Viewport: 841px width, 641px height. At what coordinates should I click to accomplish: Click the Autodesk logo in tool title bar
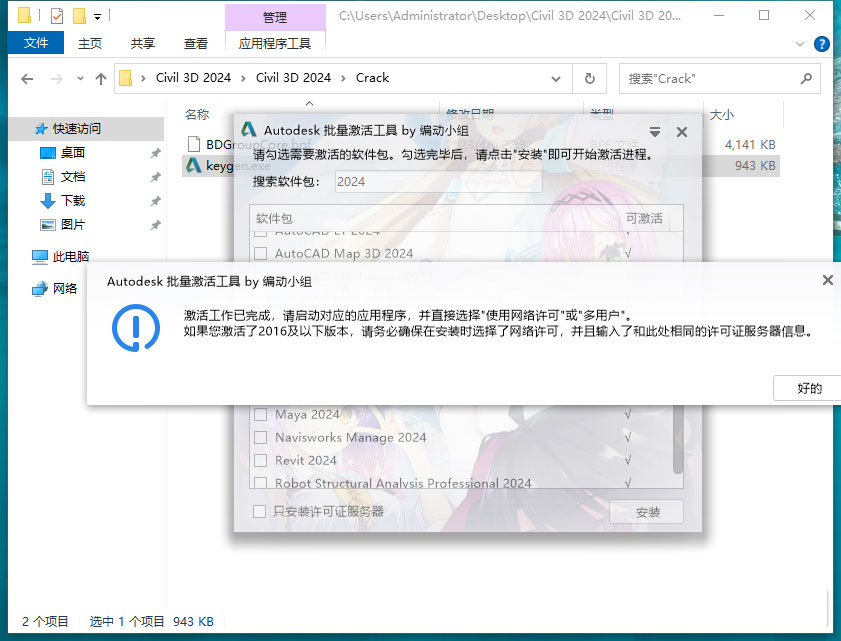pos(248,129)
